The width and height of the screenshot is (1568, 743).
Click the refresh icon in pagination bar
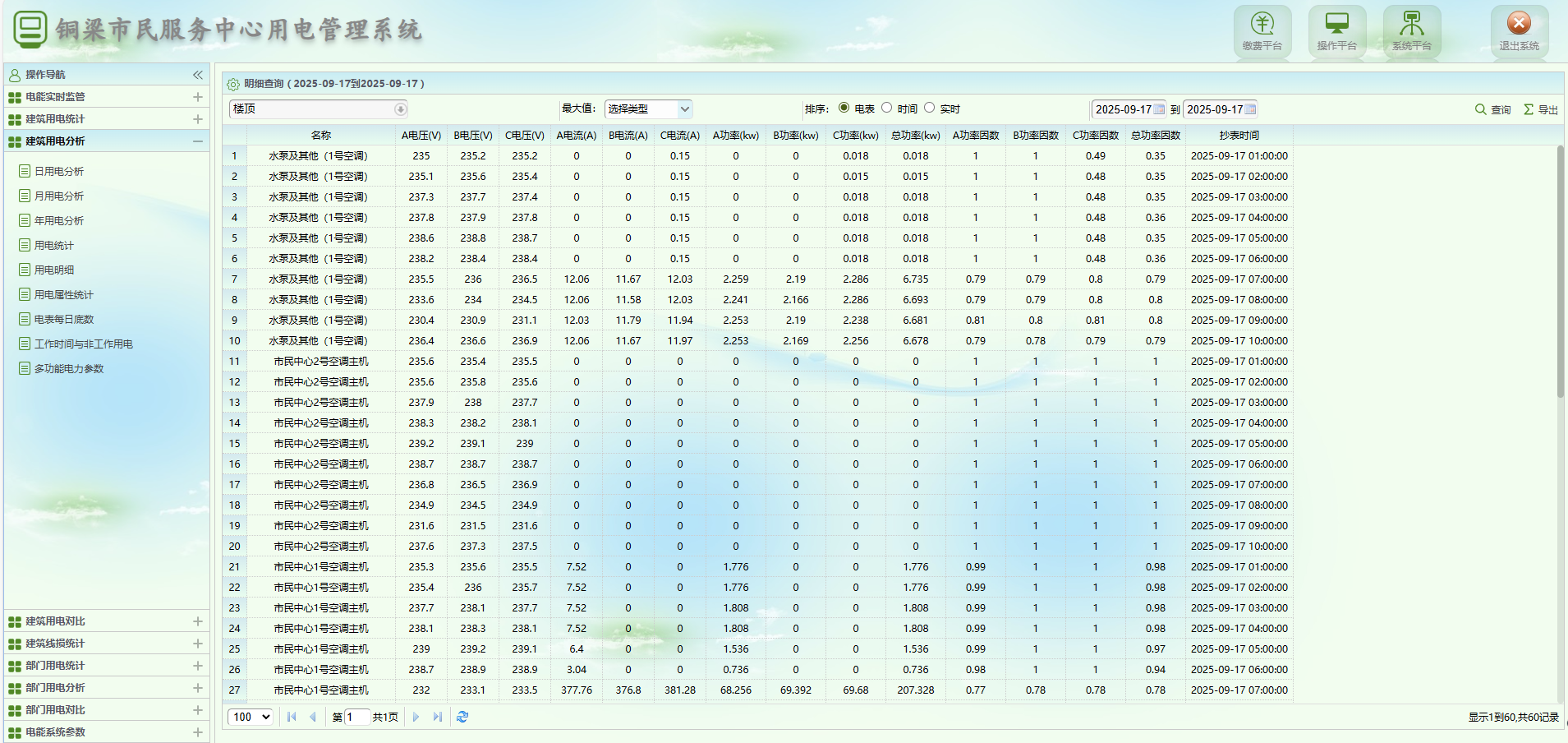coord(462,717)
